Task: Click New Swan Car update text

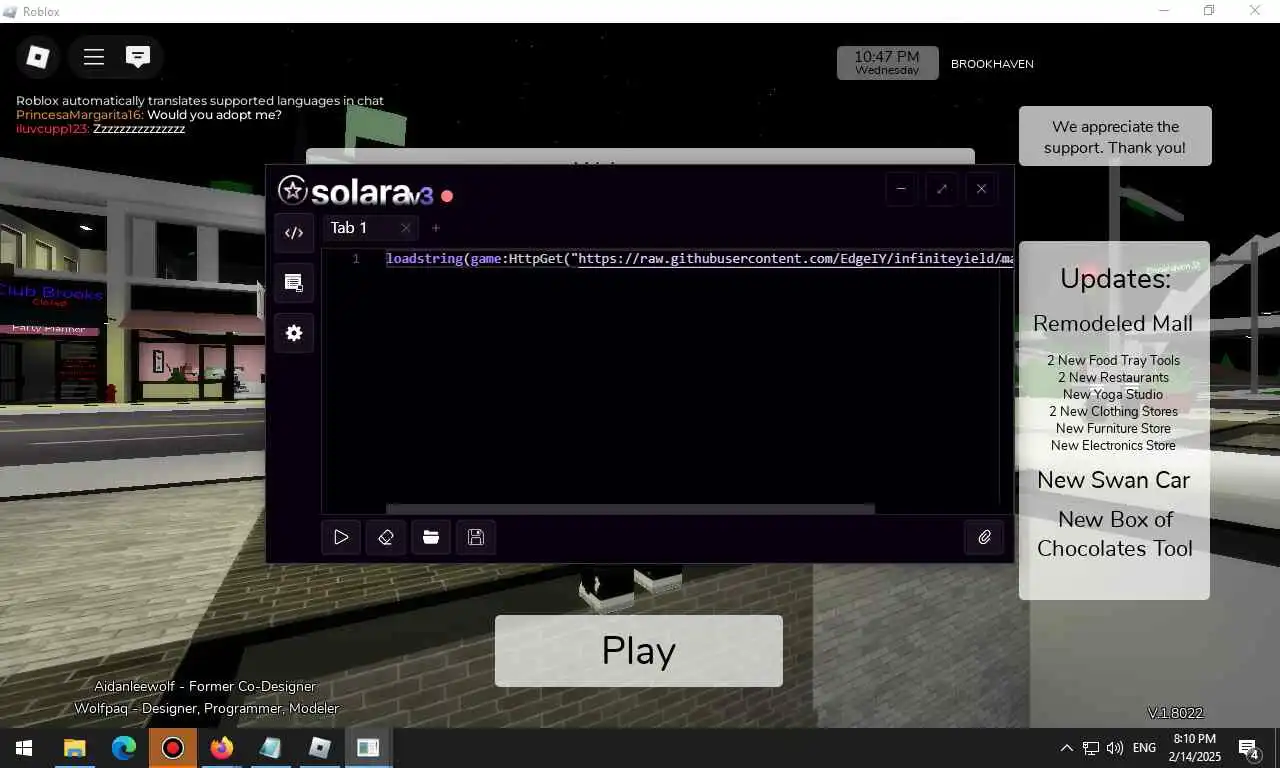Action: coord(1113,480)
